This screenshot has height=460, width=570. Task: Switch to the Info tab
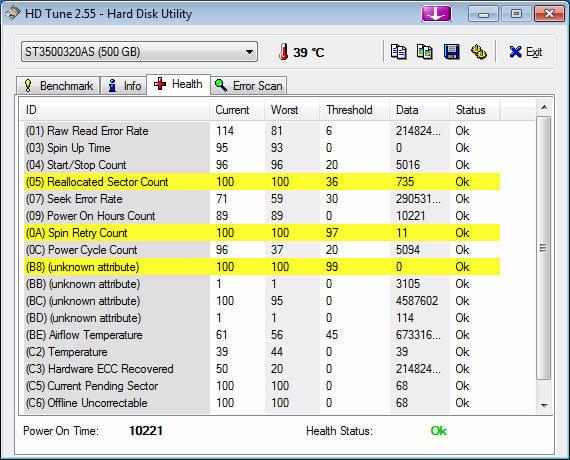click(x=124, y=86)
